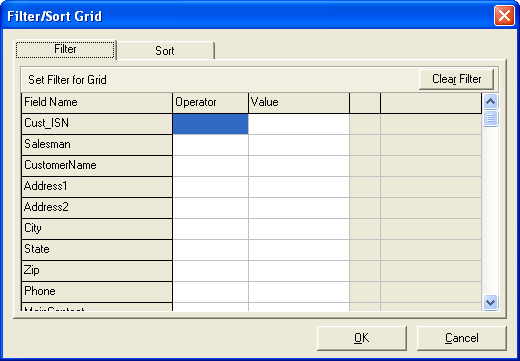Select the City row header
Viewport: 520px width, 361px height.
(97, 229)
